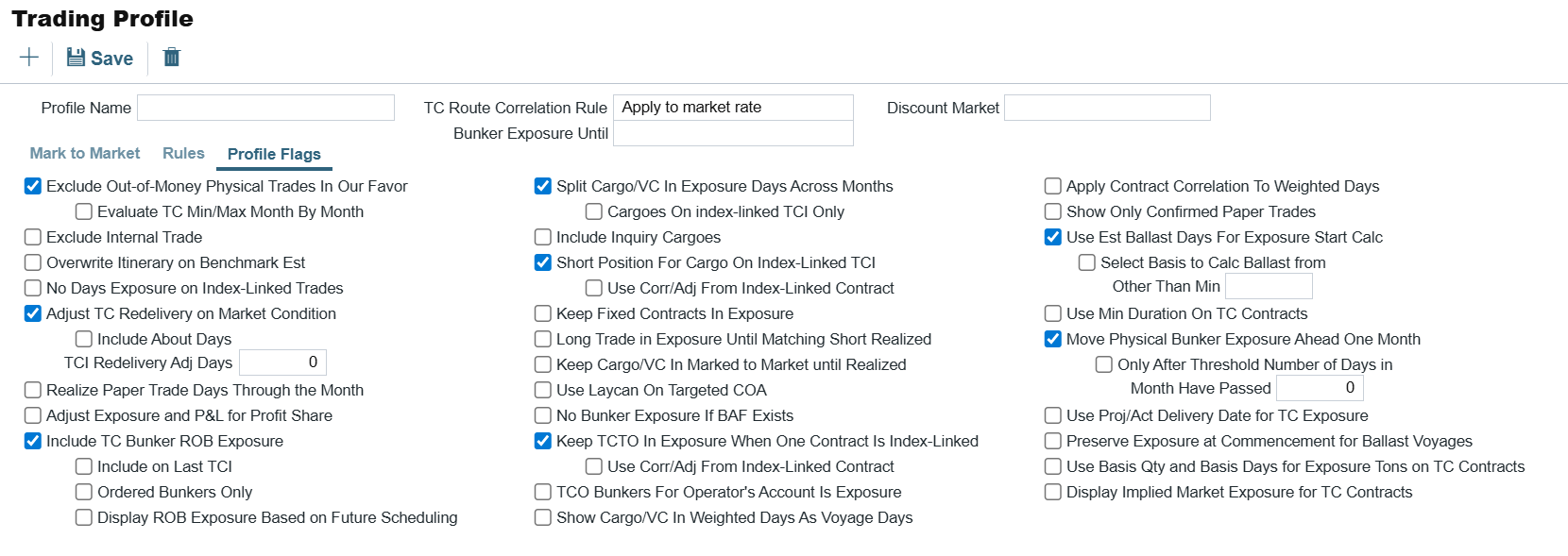Enable TCO Bunkers For Operator's Account Is Exposure
This screenshot has height=556, width=1568.
click(x=543, y=492)
